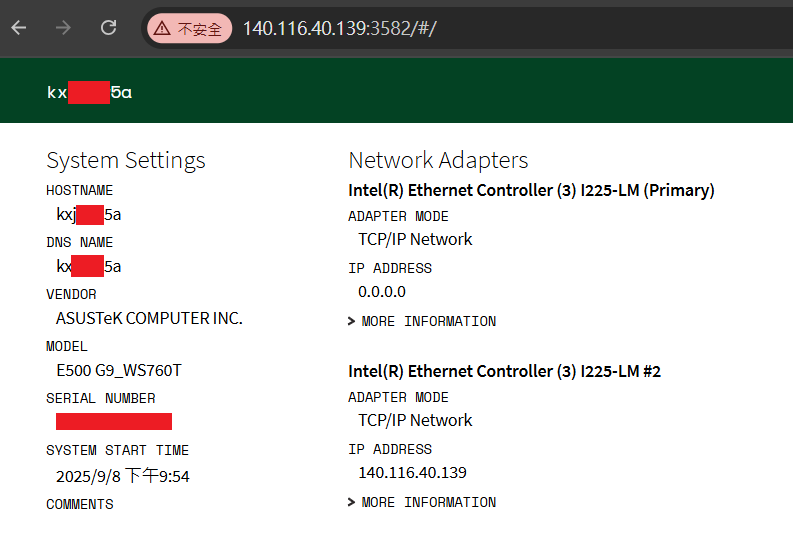Screen dimensions: 793x552
Task: Click the VENDOR label
Action: tap(71, 294)
